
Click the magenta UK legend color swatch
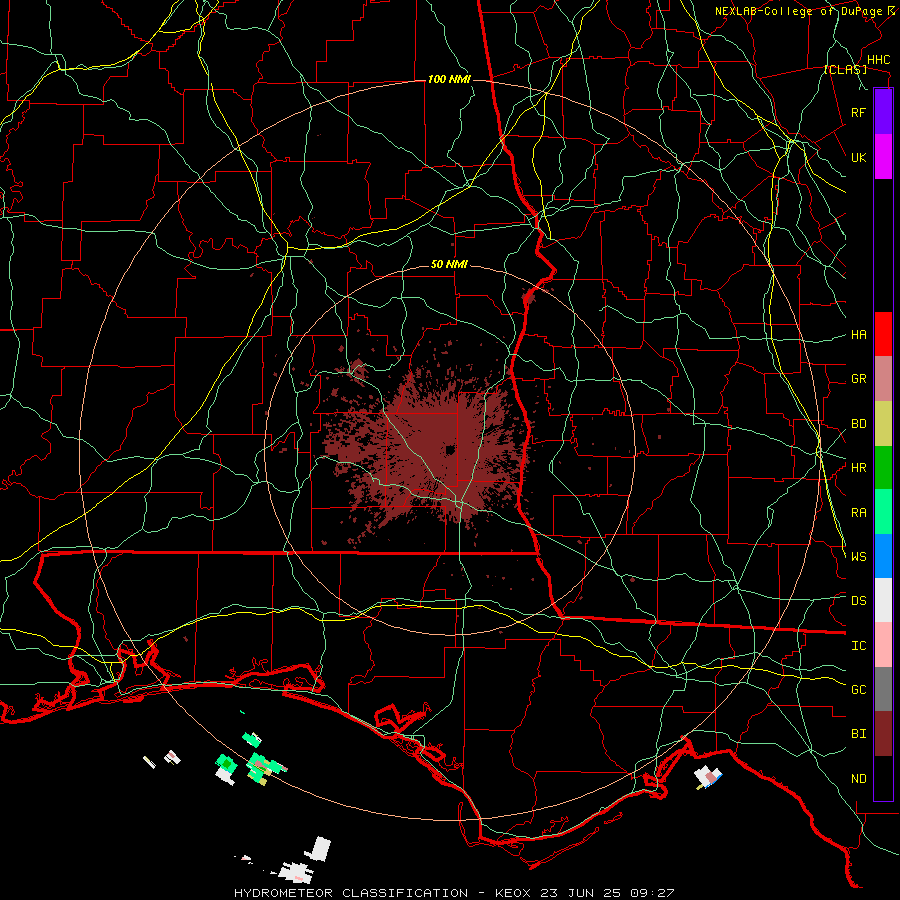[883, 157]
